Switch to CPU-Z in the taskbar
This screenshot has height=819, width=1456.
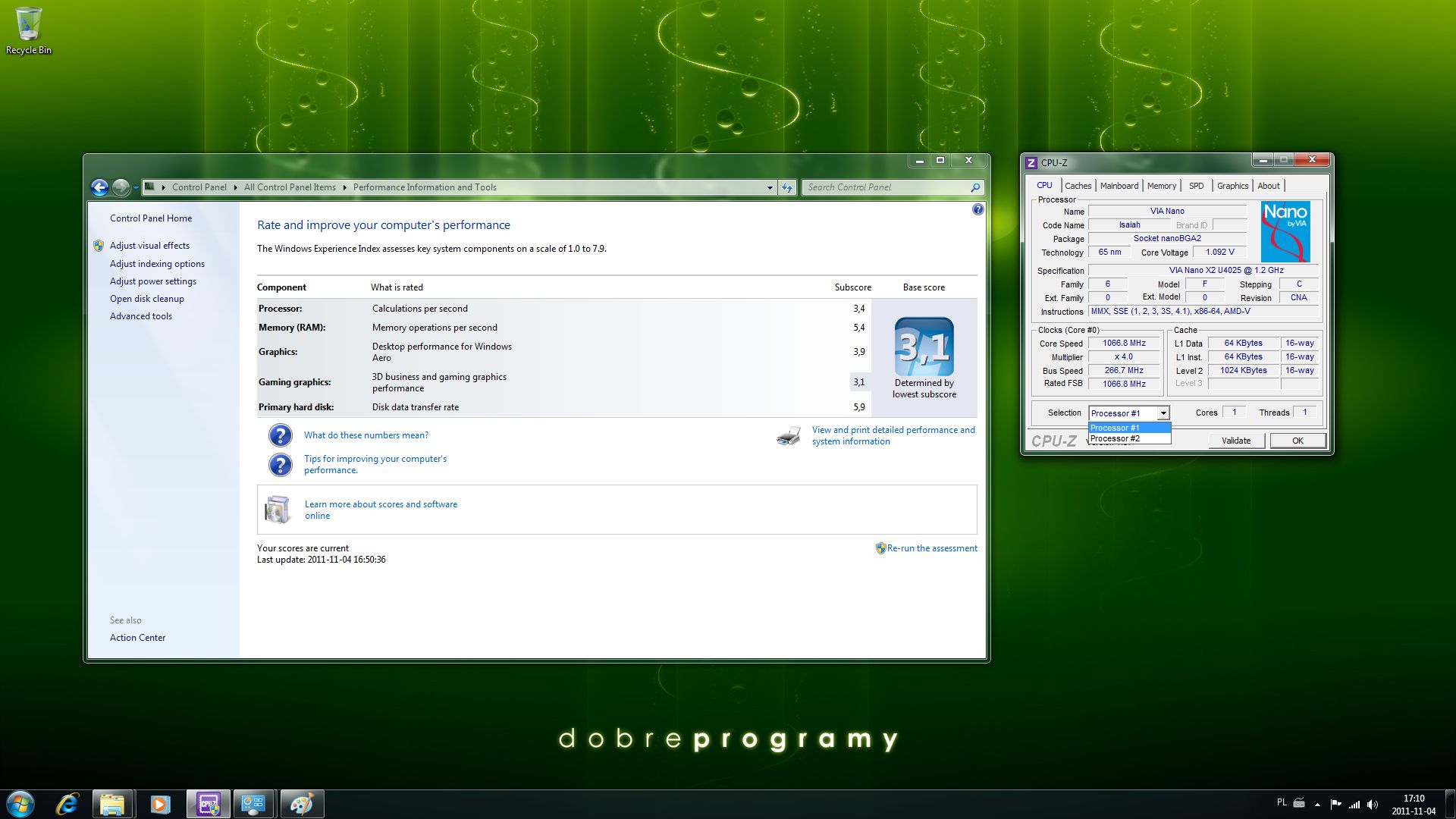click(x=207, y=804)
